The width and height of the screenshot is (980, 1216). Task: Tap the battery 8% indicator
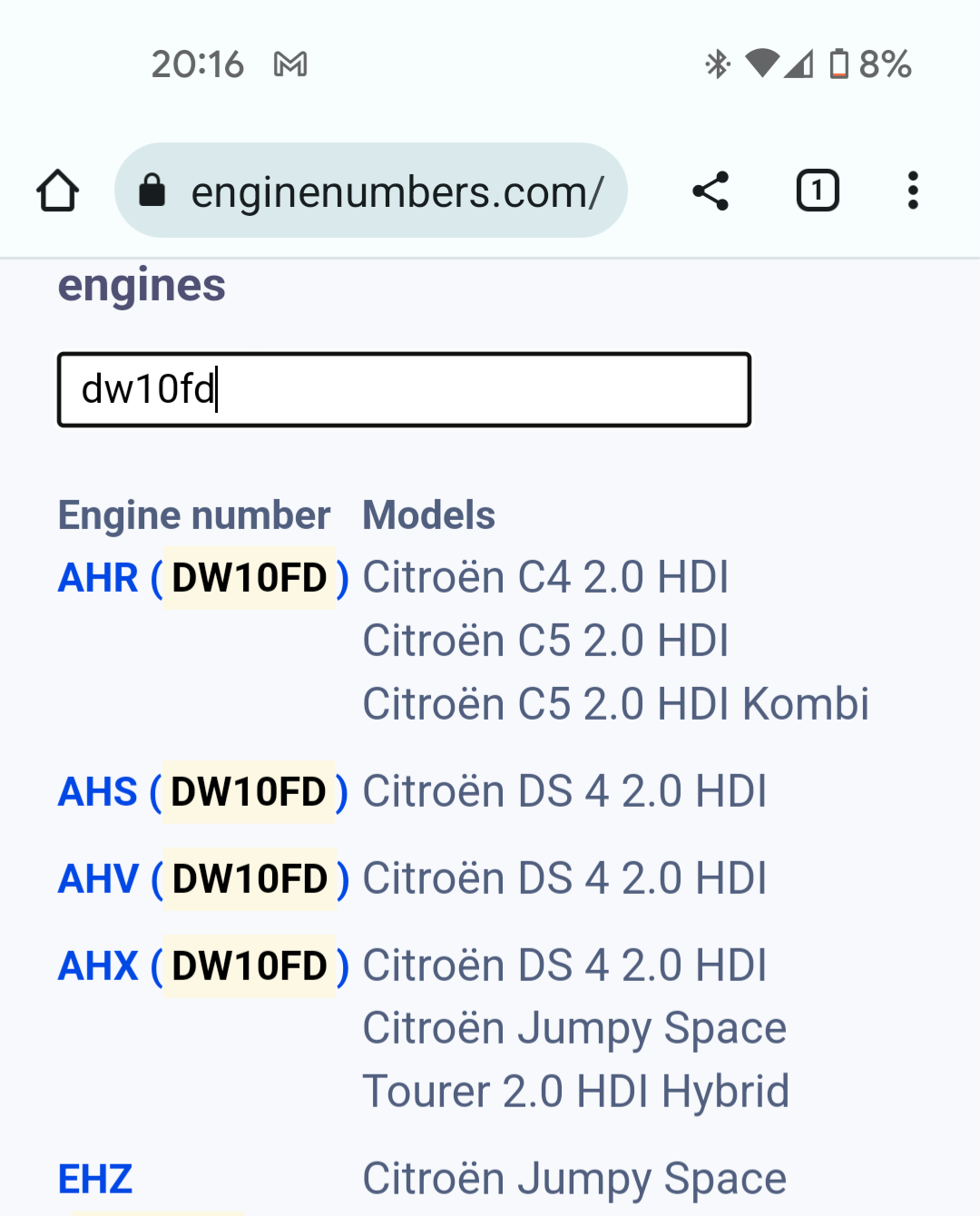(x=871, y=64)
